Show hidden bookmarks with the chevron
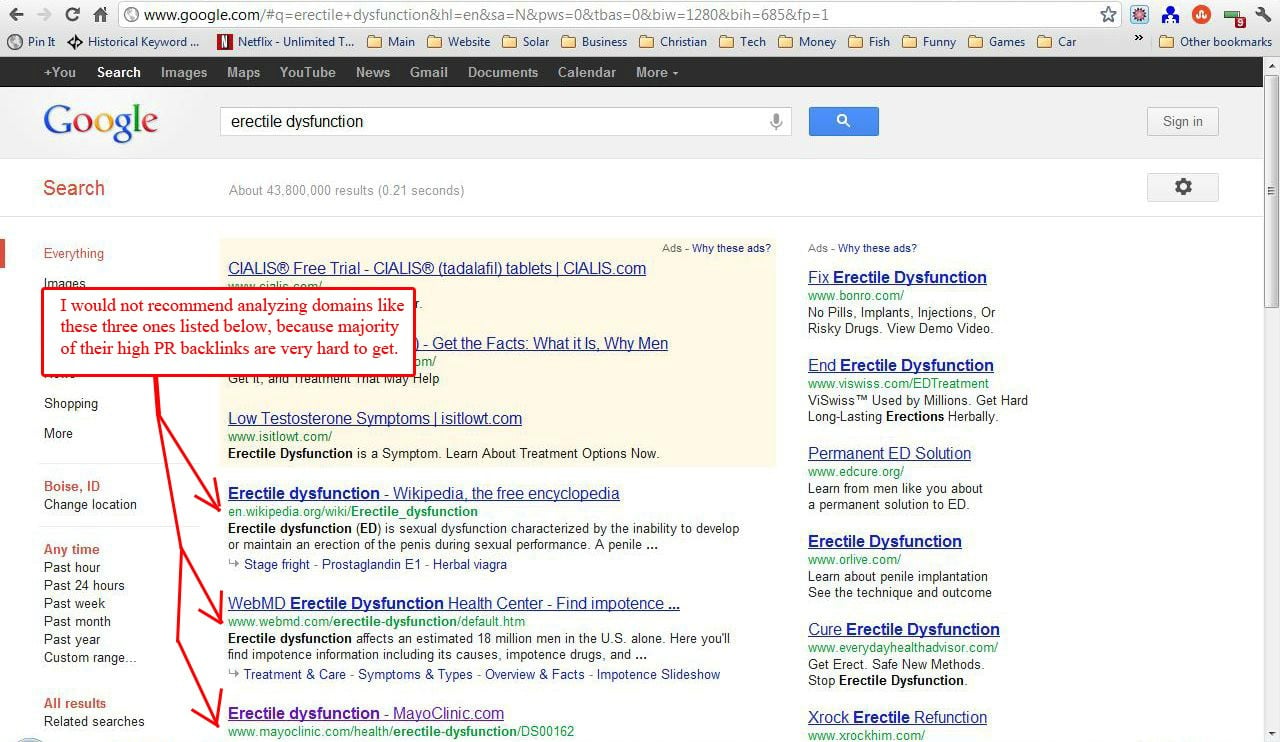Image resolution: width=1280 pixels, height=742 pixels. (x=1139, y=40)
